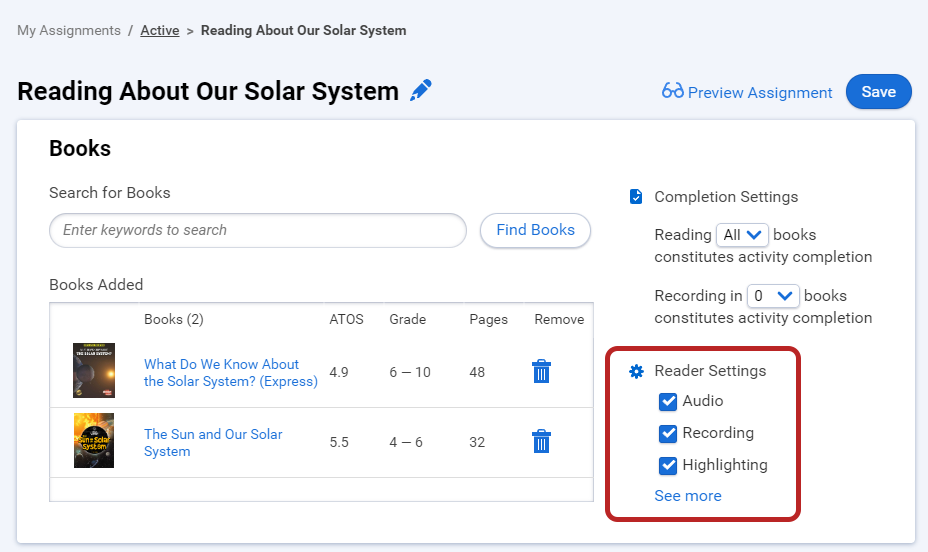Disable the Highlighting checkbox
928x552 pixels.
click(x=668, y=466)
